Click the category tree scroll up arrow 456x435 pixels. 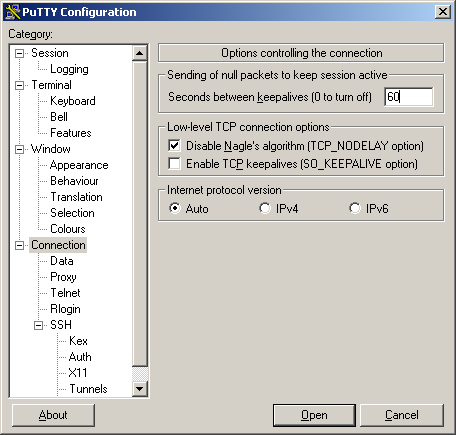(x=140, y=53)
